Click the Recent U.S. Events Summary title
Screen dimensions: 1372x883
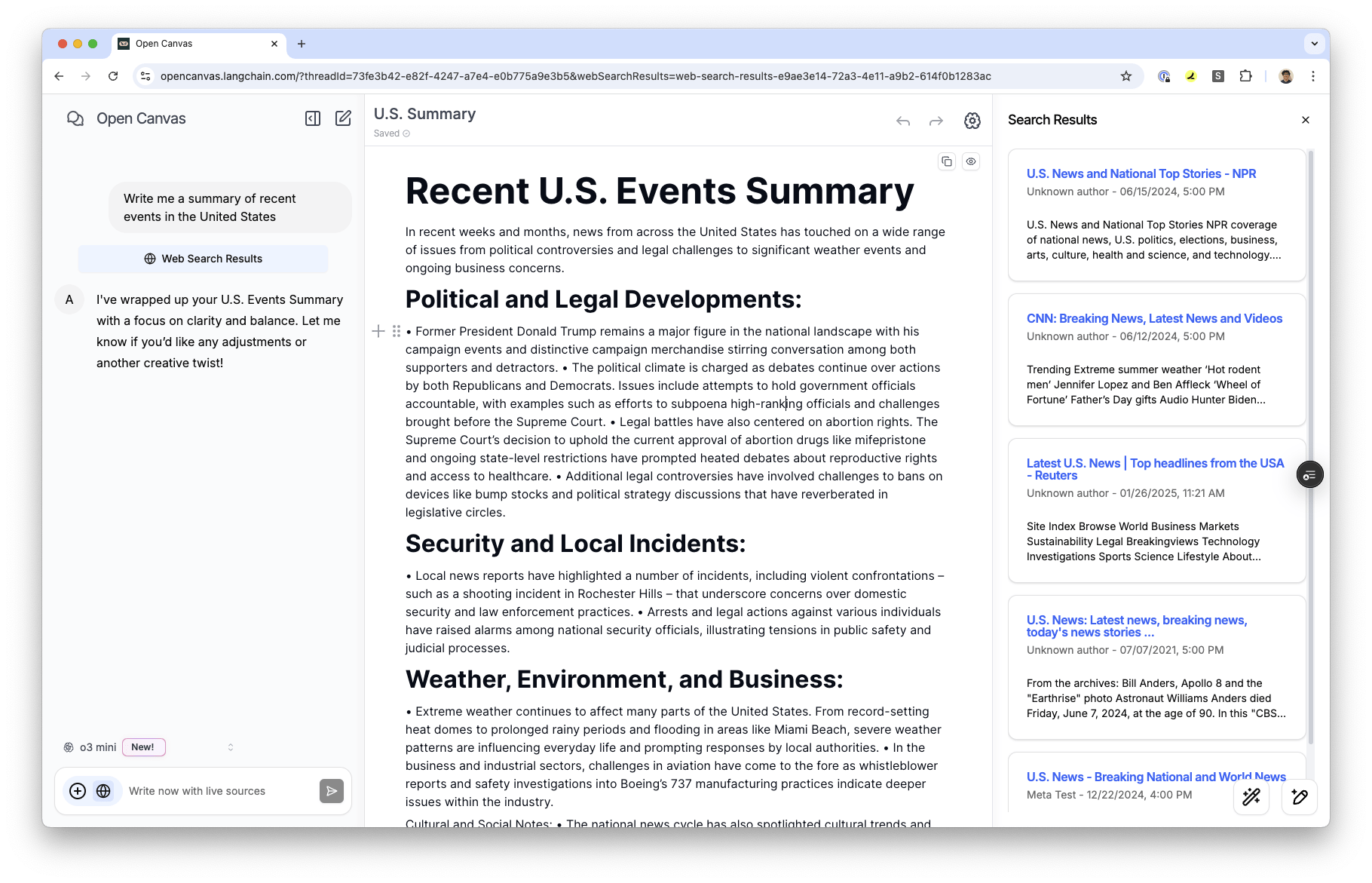pos(660,191)
